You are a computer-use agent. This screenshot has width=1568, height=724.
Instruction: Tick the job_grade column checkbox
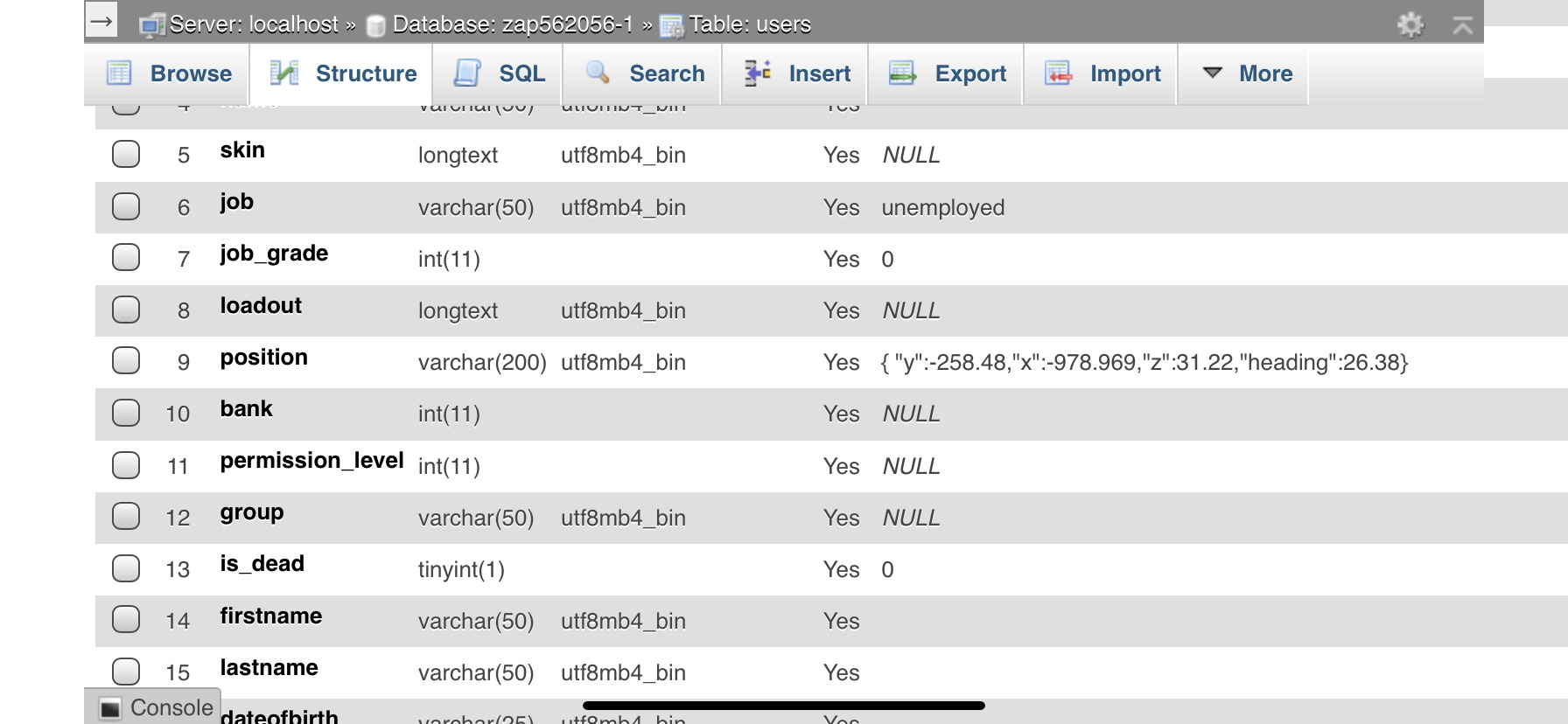126,257
